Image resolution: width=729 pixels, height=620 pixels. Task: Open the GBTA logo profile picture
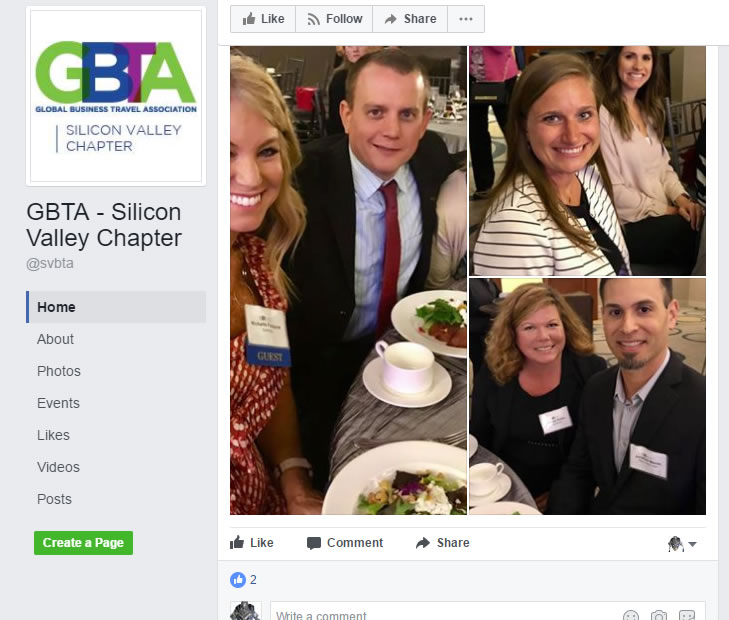click(116, 96)
